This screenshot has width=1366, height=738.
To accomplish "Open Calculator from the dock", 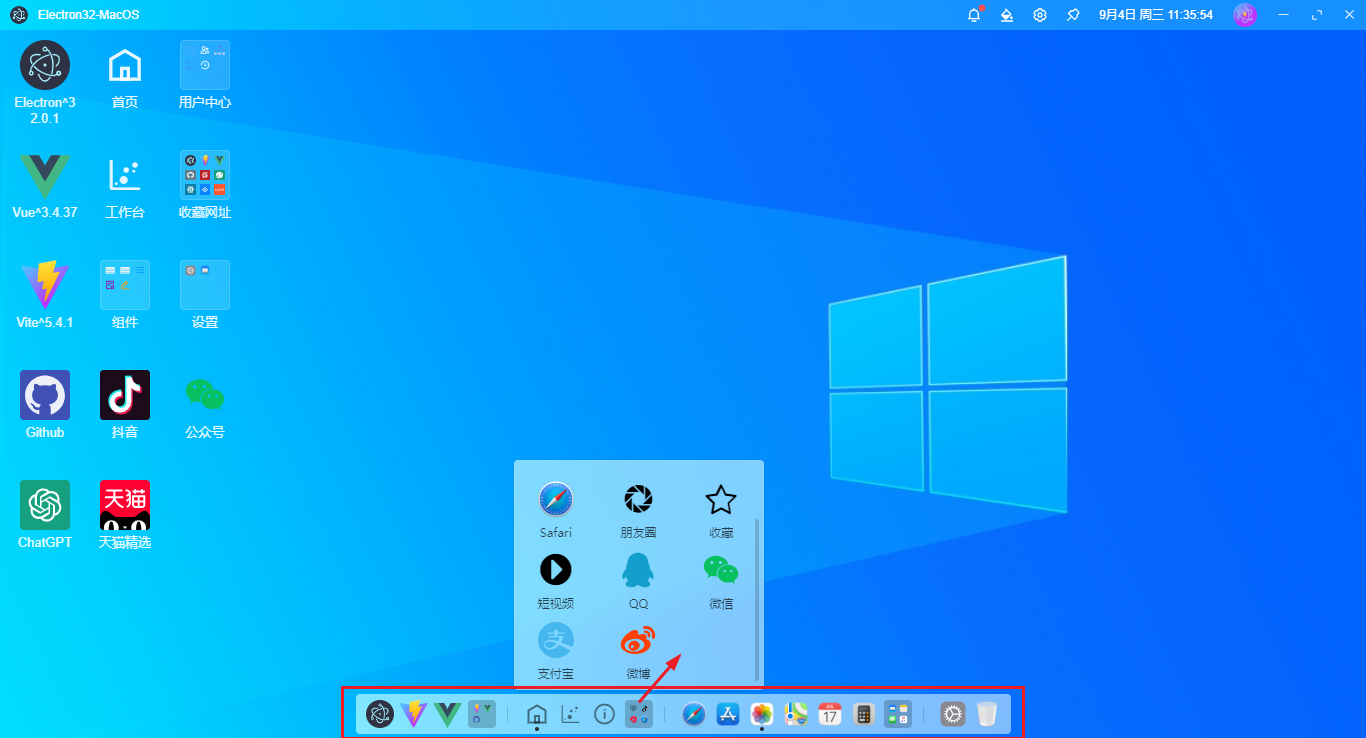I will [x=864, y=714].
